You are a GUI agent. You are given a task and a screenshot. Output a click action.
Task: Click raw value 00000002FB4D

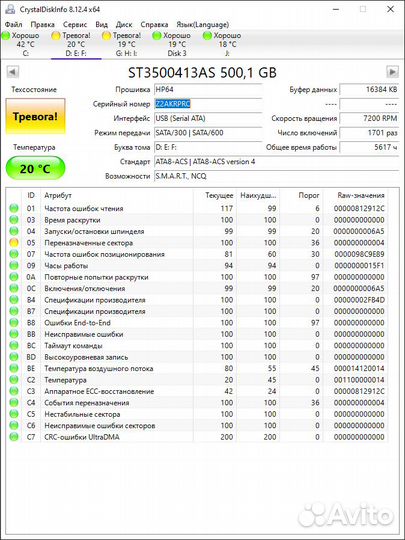[x=359, y=300]
